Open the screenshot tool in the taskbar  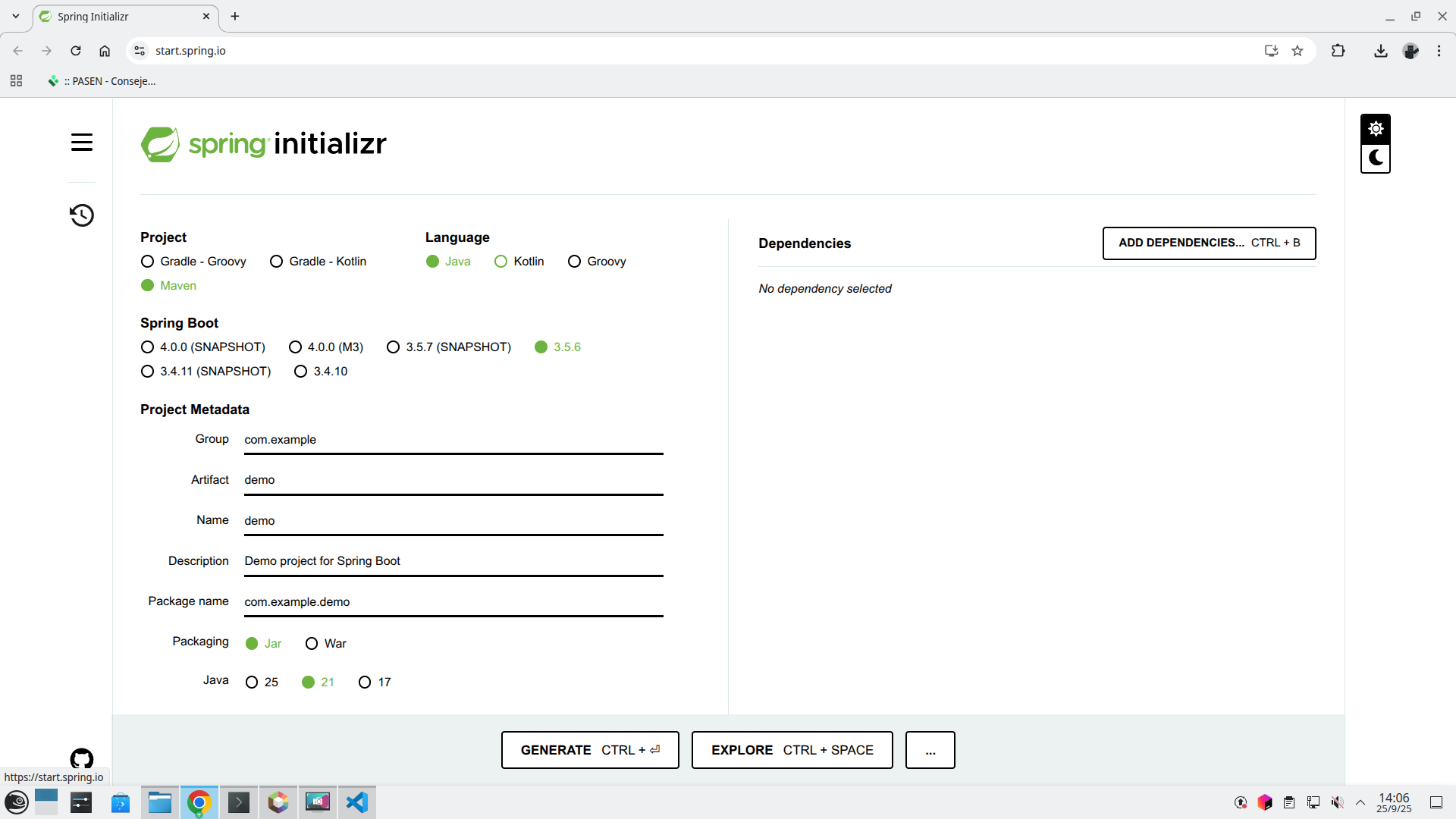318,802
